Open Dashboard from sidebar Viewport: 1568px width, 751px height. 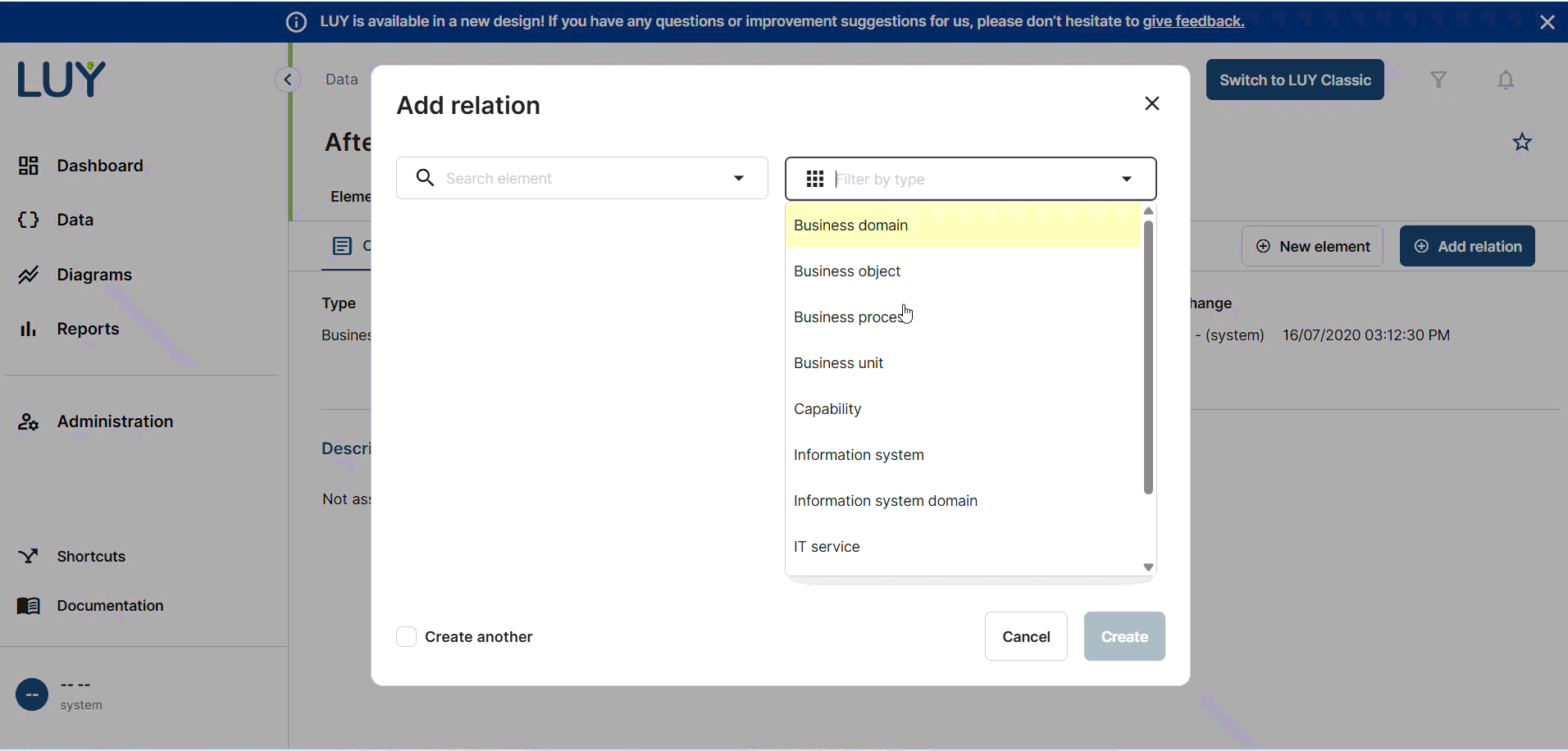(99, 166)
